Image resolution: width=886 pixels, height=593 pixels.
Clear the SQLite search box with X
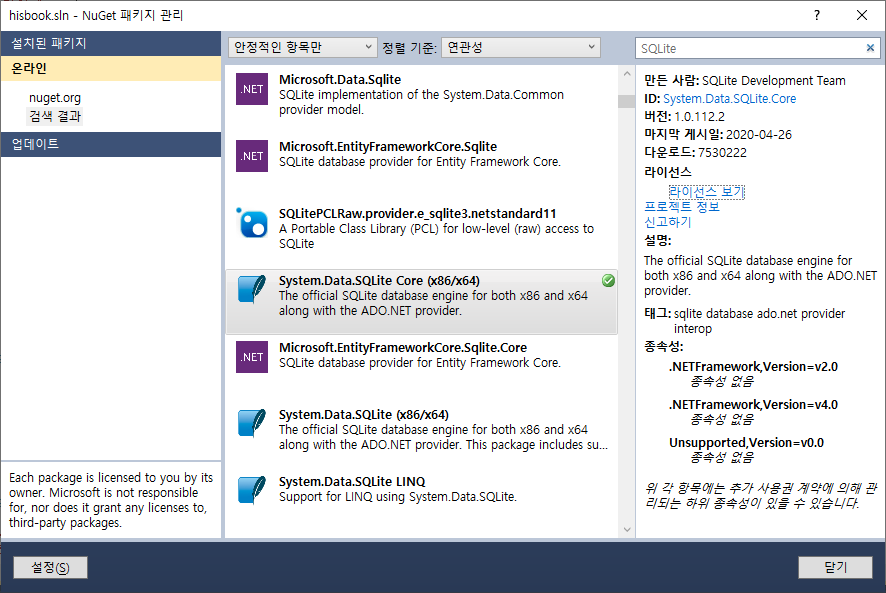pyautogui.click(x=870, y=48)
